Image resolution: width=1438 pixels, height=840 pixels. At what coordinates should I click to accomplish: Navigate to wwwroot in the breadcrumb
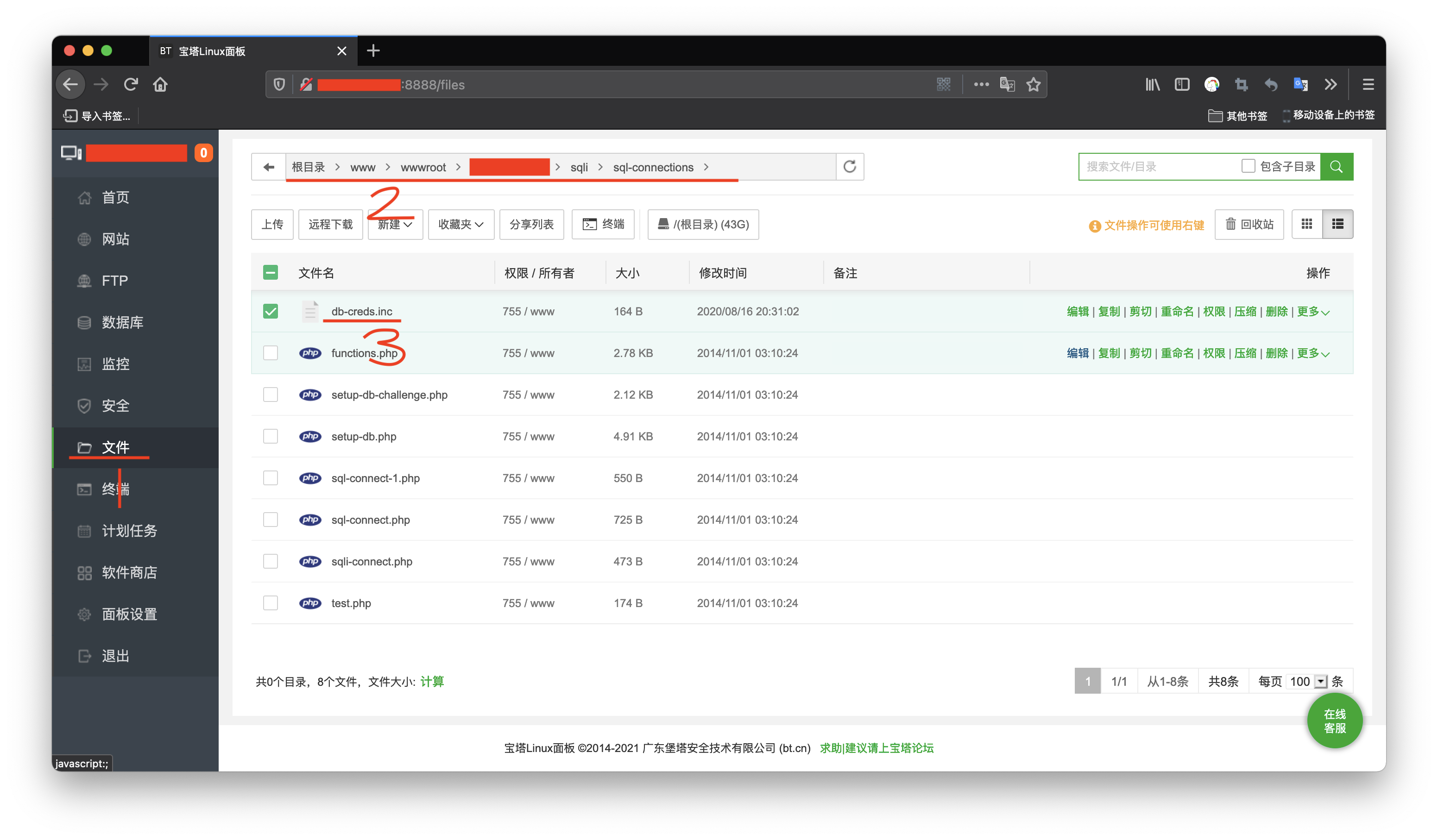point(423,167)
